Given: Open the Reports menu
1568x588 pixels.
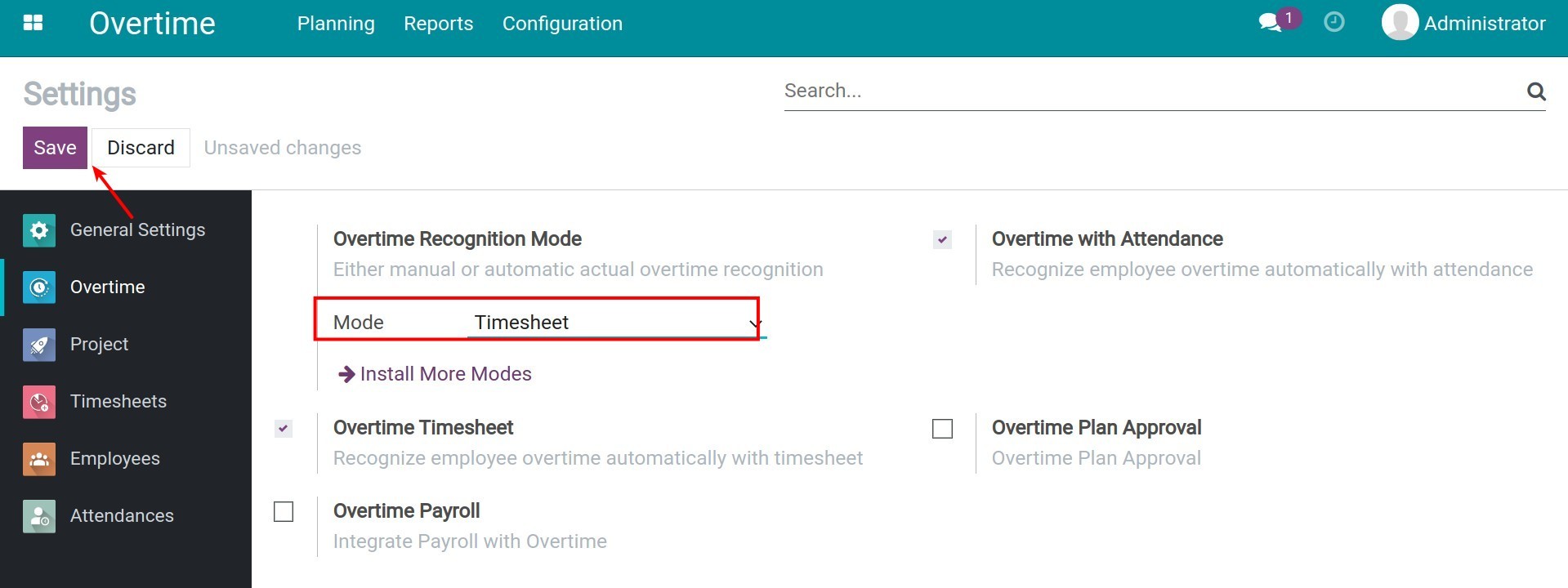Looking at the screenshot, I should (438, 23).
